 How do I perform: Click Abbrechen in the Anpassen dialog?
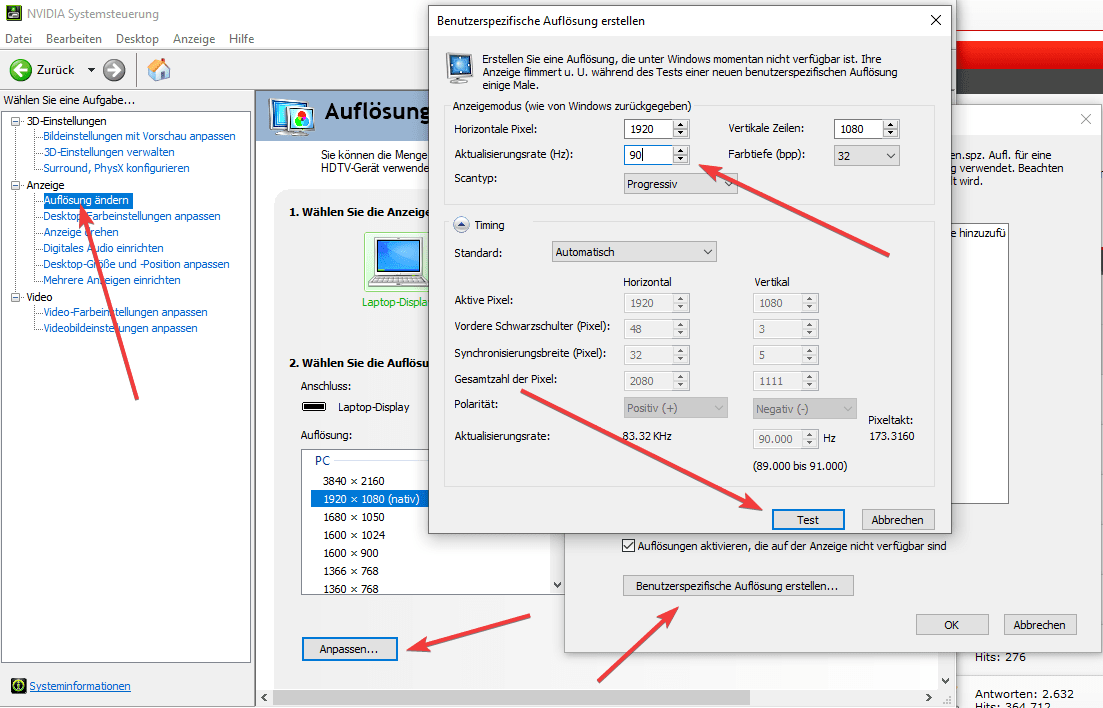tap(1039, 624)
